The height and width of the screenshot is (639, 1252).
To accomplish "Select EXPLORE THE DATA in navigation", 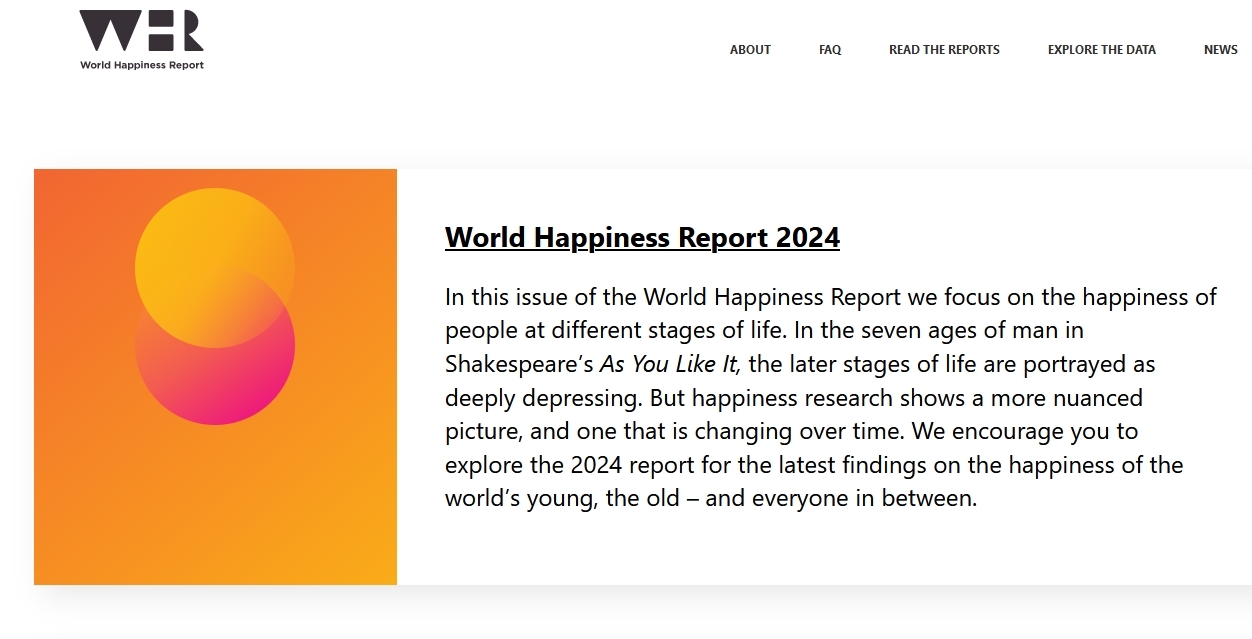I will tap(1102, 50).
